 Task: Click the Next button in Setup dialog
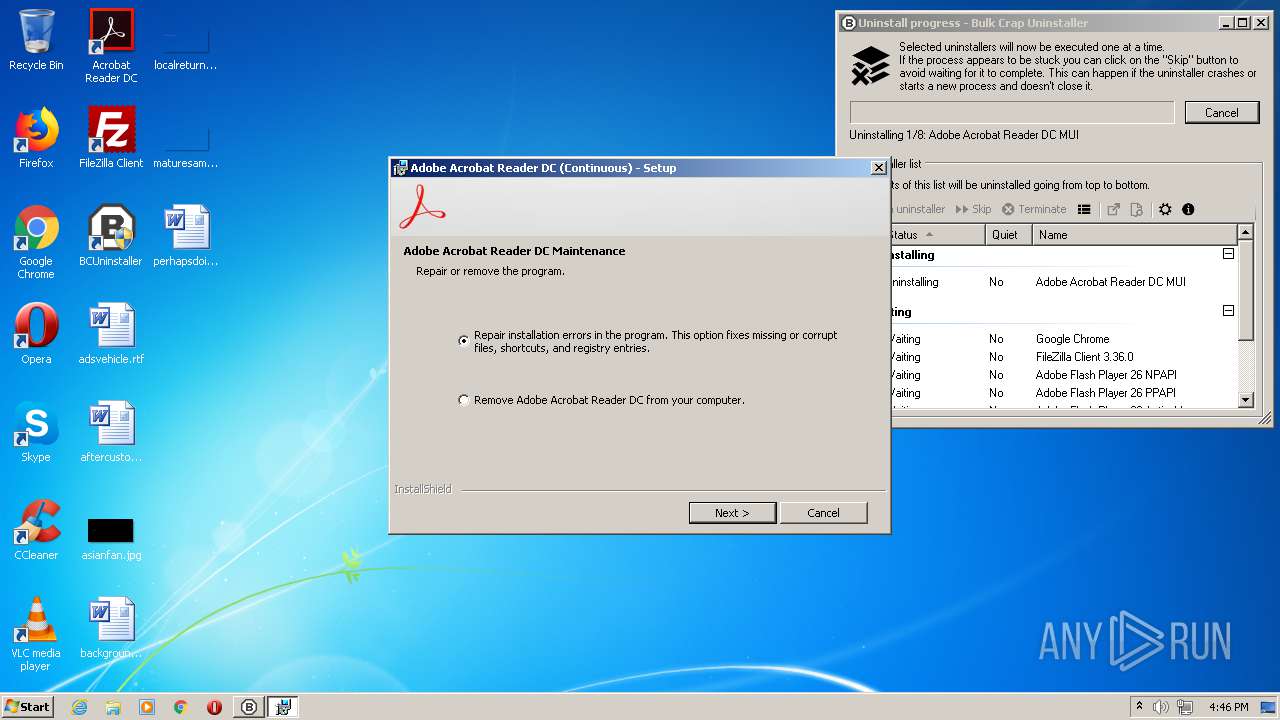coord(732,513)
